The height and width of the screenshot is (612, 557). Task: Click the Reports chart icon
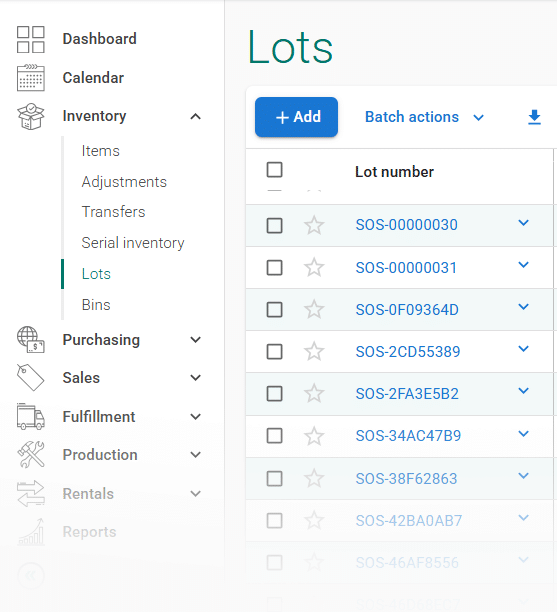31,532
